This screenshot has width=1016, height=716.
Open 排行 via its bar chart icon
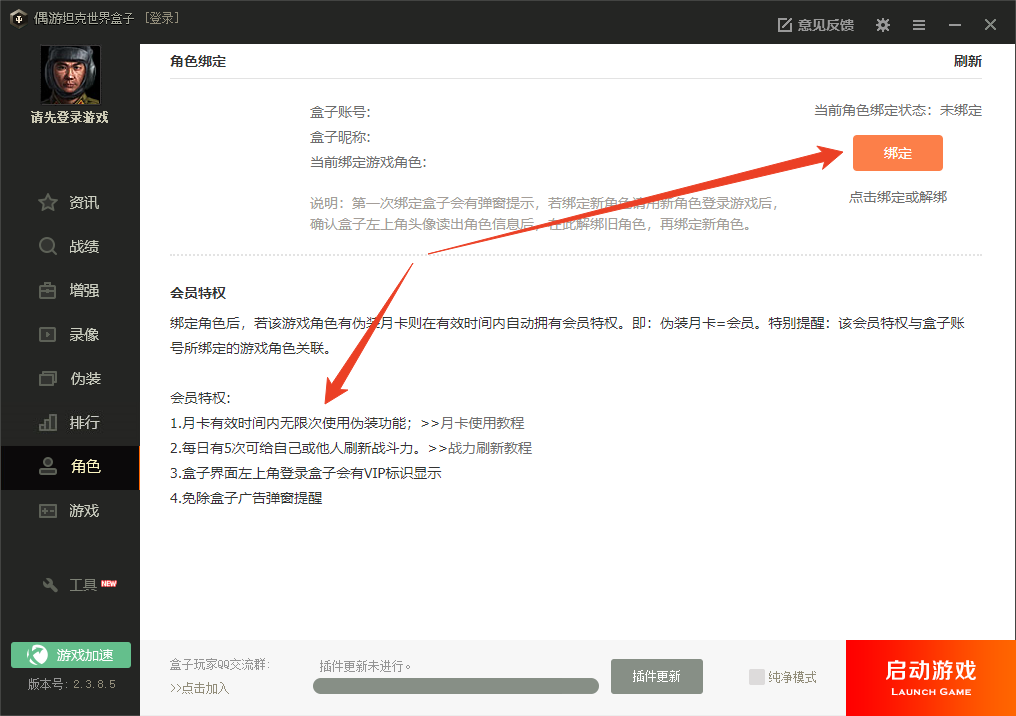(x=48, y=423)
